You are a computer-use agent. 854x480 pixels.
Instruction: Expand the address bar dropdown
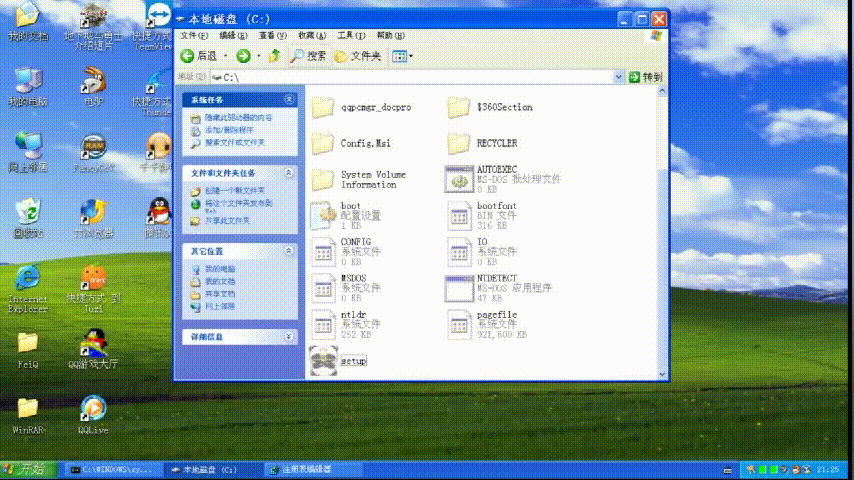click(x=618, y=77)
